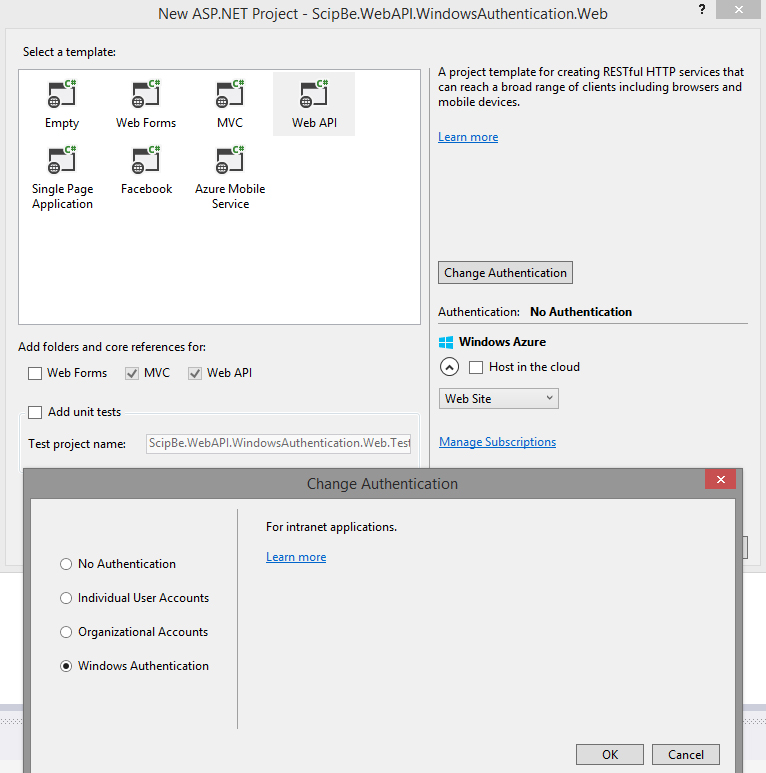The image size is (766, 773).
Task: Toggle the MVC references checkbox
Action: click(x=132, y=373)
